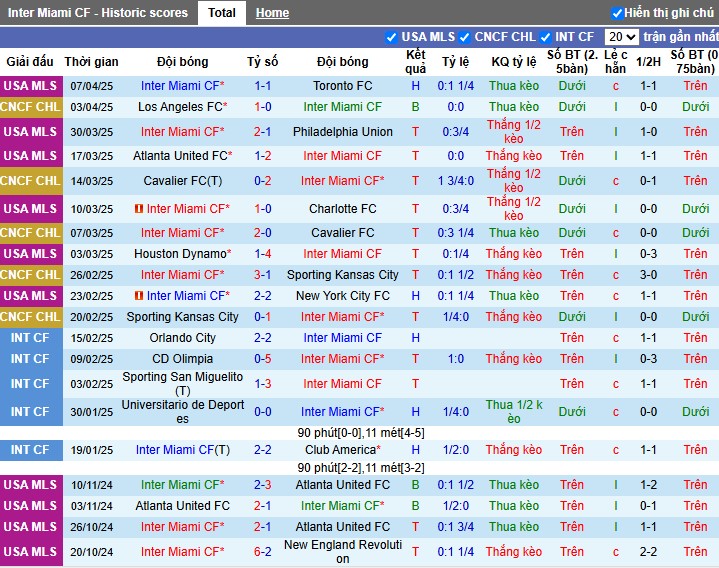This screenshot has height=568, width=719.
Task: Click the 0-5 score against CD Olimpia
Action: [x=263, y=358]
